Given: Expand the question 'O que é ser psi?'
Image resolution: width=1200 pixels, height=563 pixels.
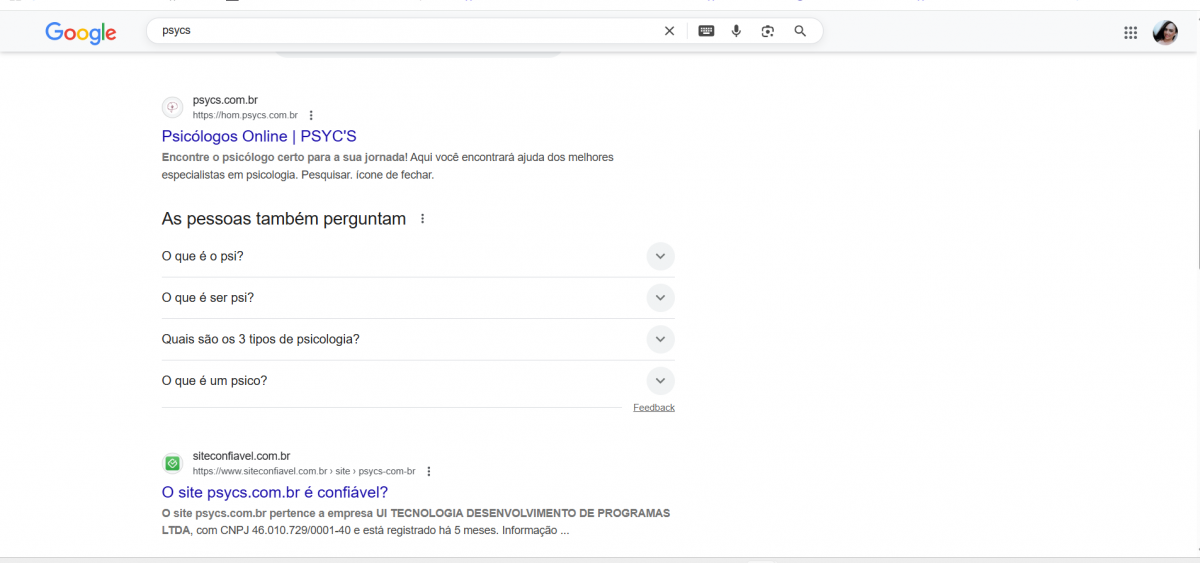Looking at the screenshot, I should 659,298.
